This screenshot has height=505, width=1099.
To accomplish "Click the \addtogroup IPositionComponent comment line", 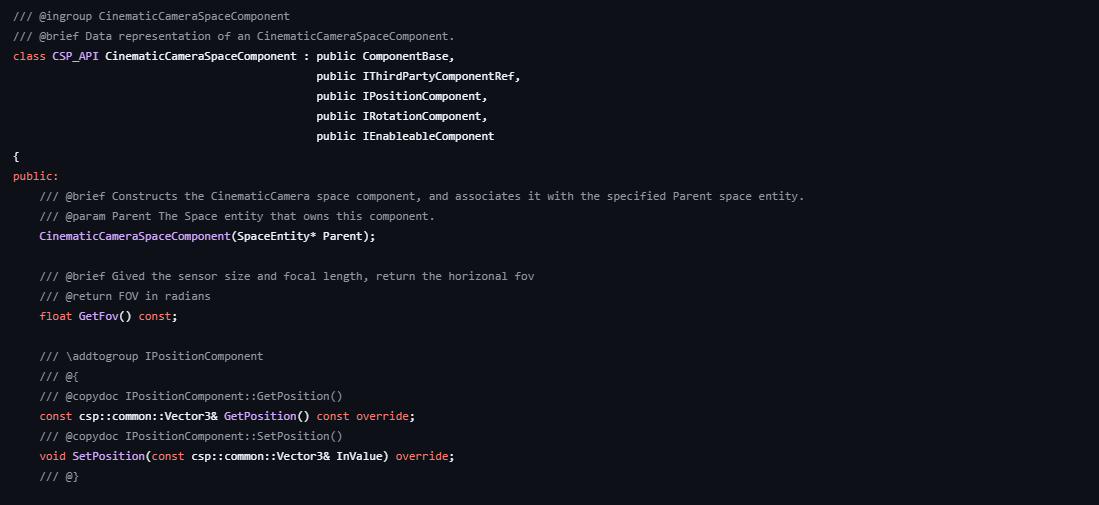I will coord(151,356).
